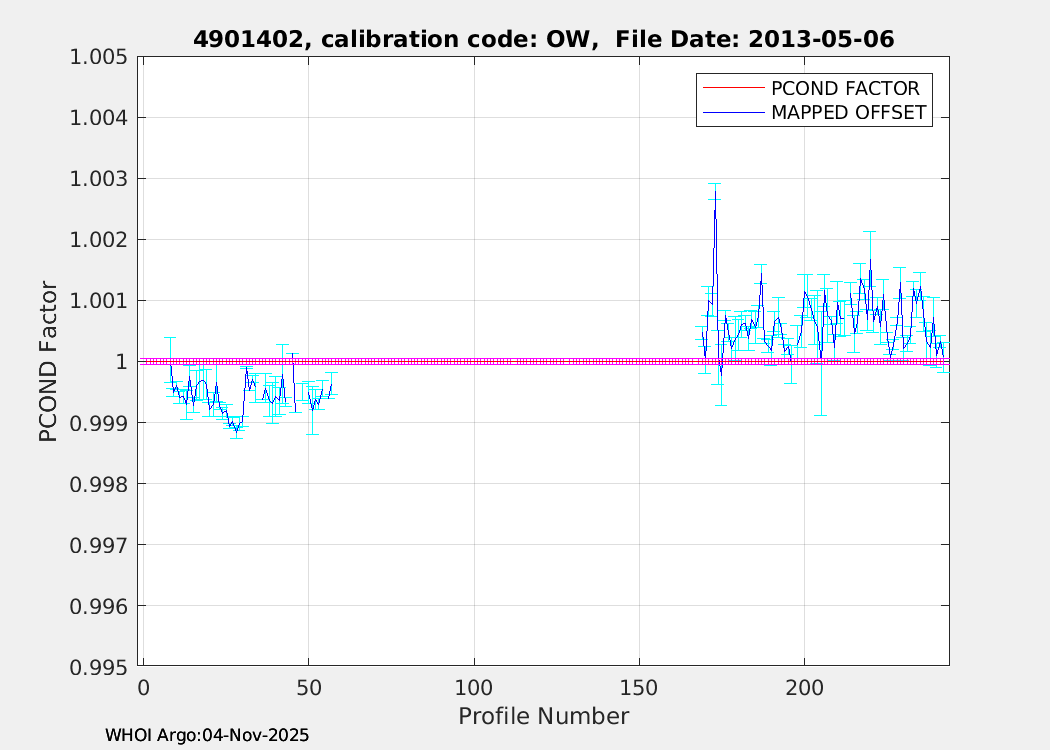The width and height of the screenshot is (1050, 750).
Task: Click the 1.002 y-axis tick label
Action: (100, 239)
